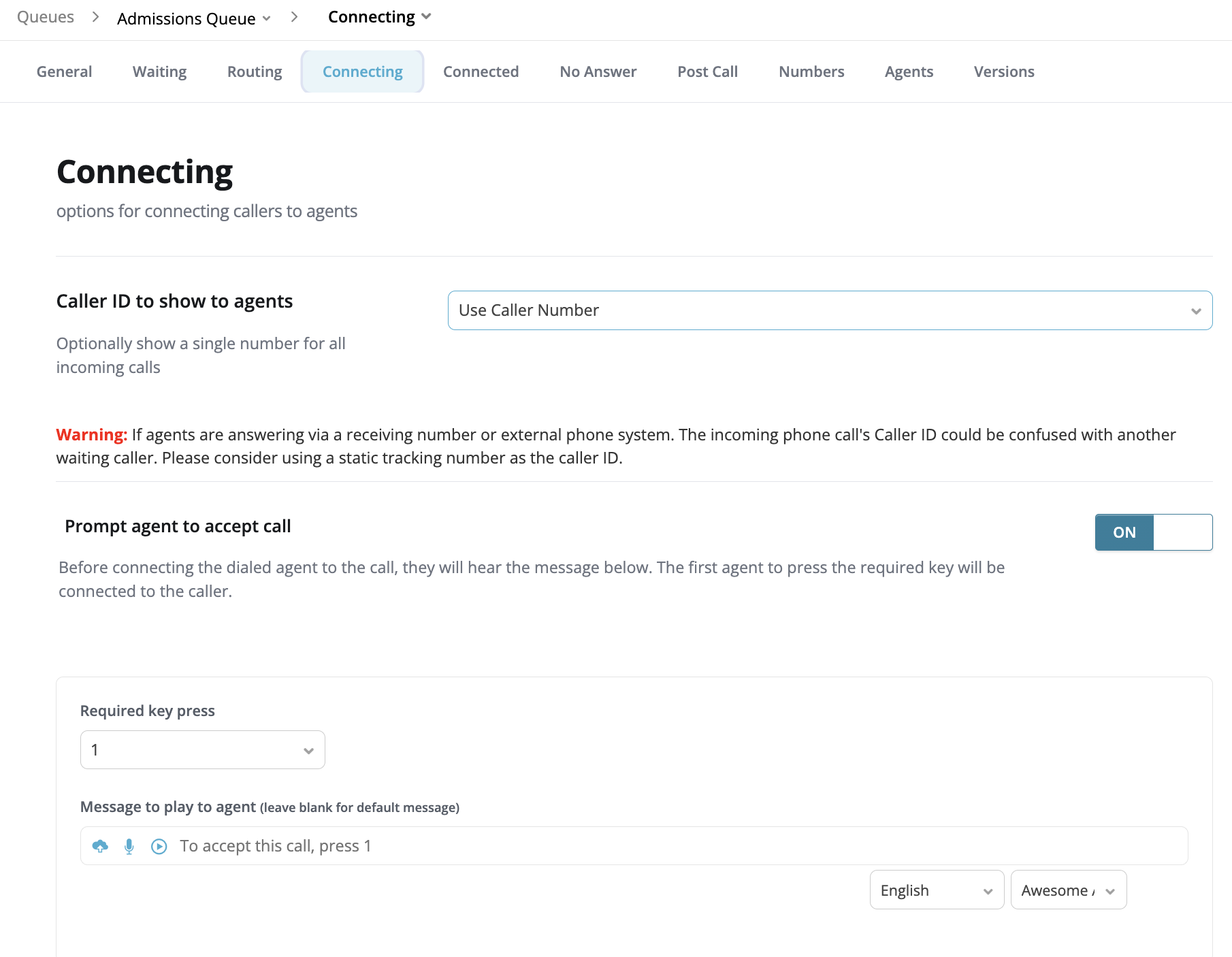Click the cloud upload audio icon
This screenshot has width=1232, height=957.
pos(100,846)
